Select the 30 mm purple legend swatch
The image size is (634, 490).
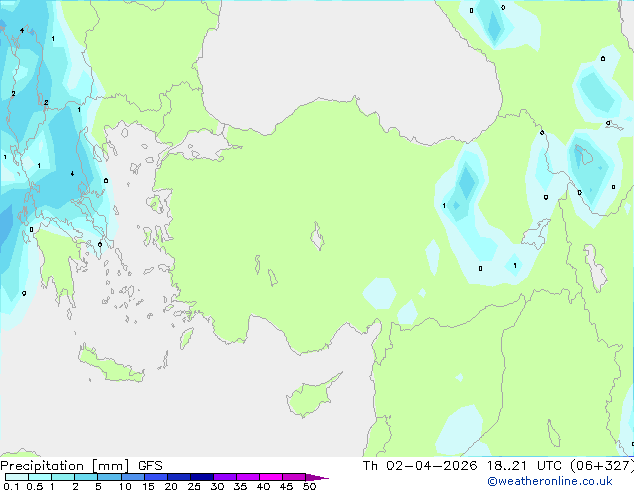coord(225,477)
